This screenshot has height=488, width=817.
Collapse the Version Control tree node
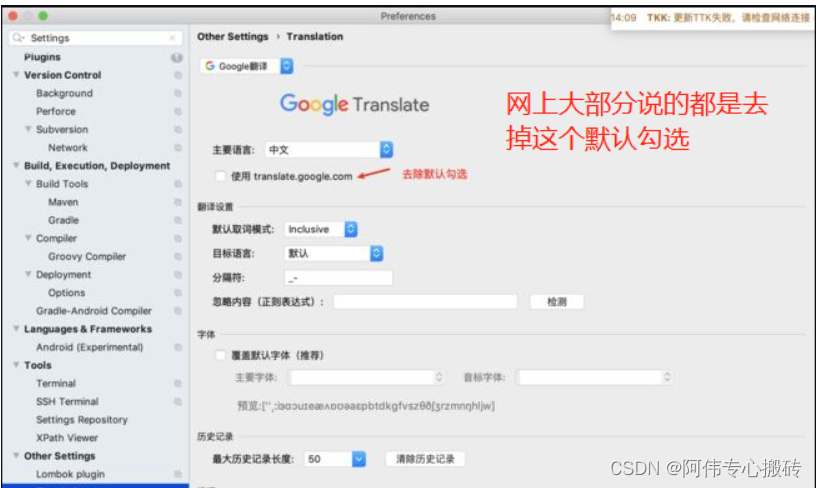click(16, 75)
